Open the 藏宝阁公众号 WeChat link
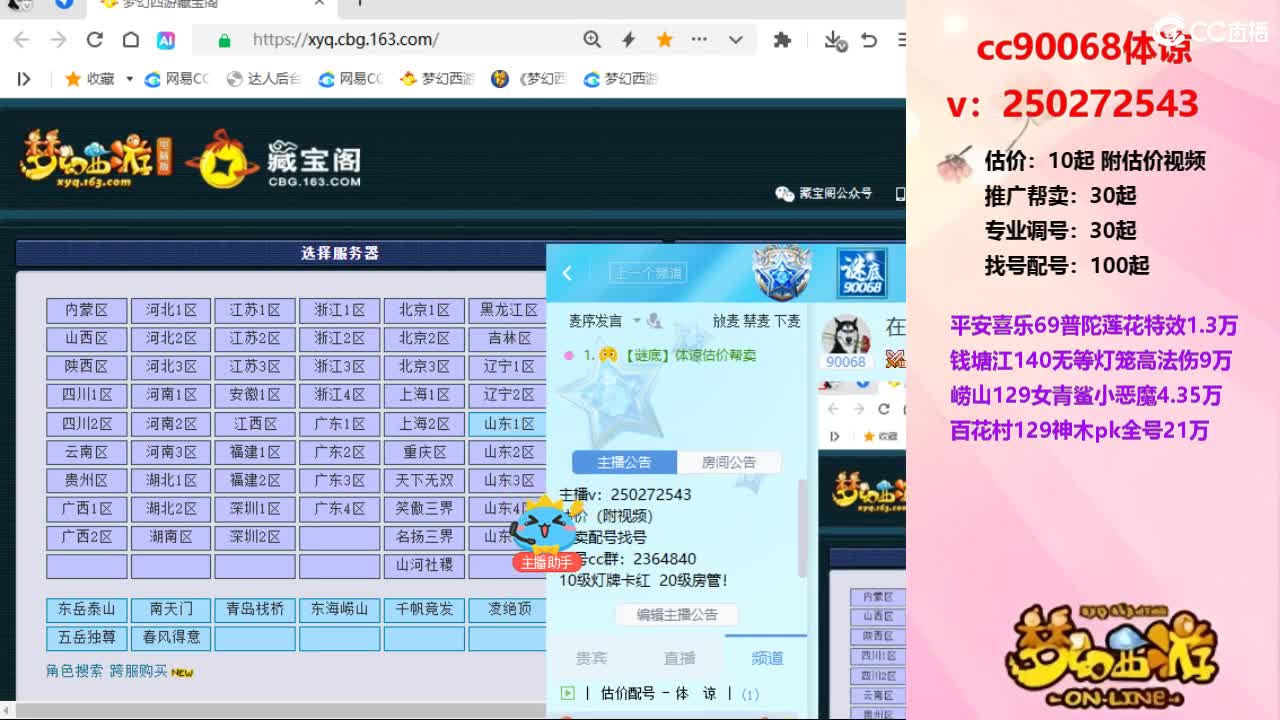 coord(824,194)
